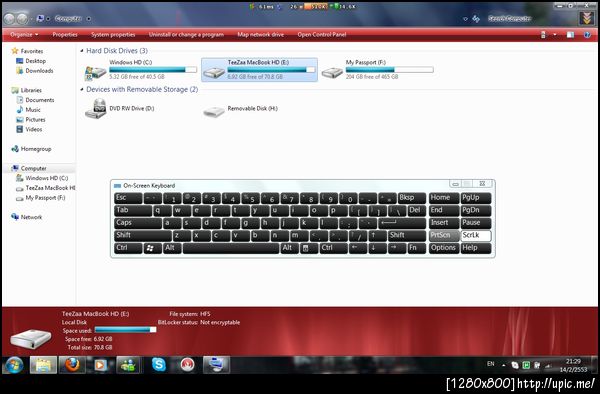Toggle the ScrLk key on keyboard

coord(476,235)
